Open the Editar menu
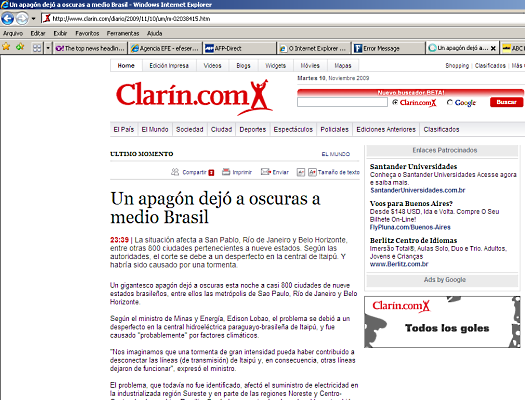Viewport: 525px width, 400px height. click(x=38, y=33)
